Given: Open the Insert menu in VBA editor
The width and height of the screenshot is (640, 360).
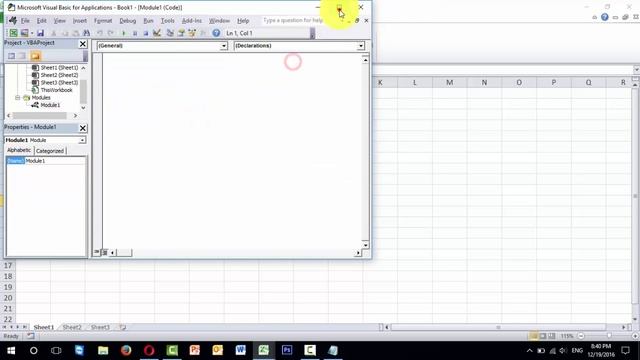Looking at the screenshot, I should coord(80,20).
